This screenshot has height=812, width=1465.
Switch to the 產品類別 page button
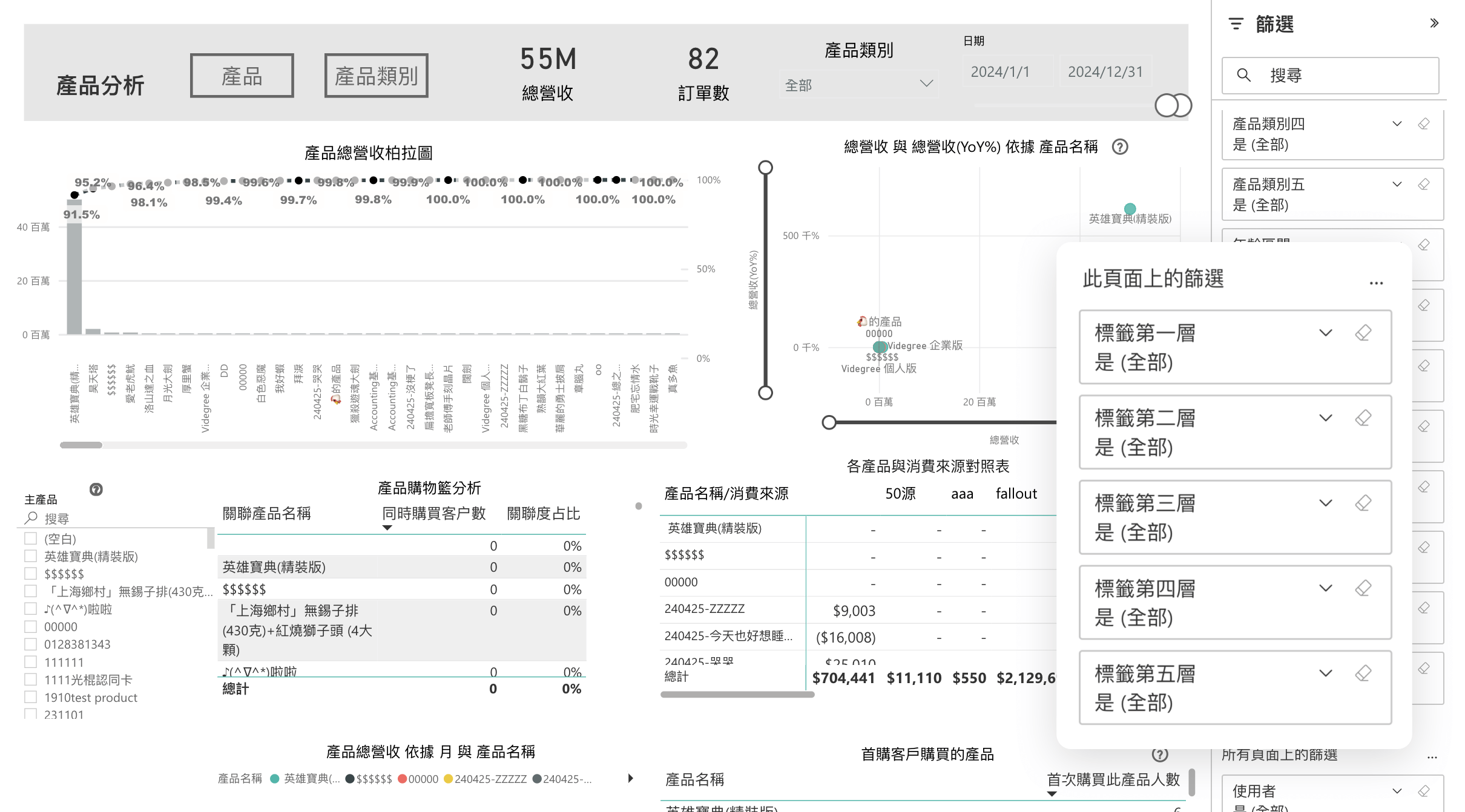pos(376,76)
